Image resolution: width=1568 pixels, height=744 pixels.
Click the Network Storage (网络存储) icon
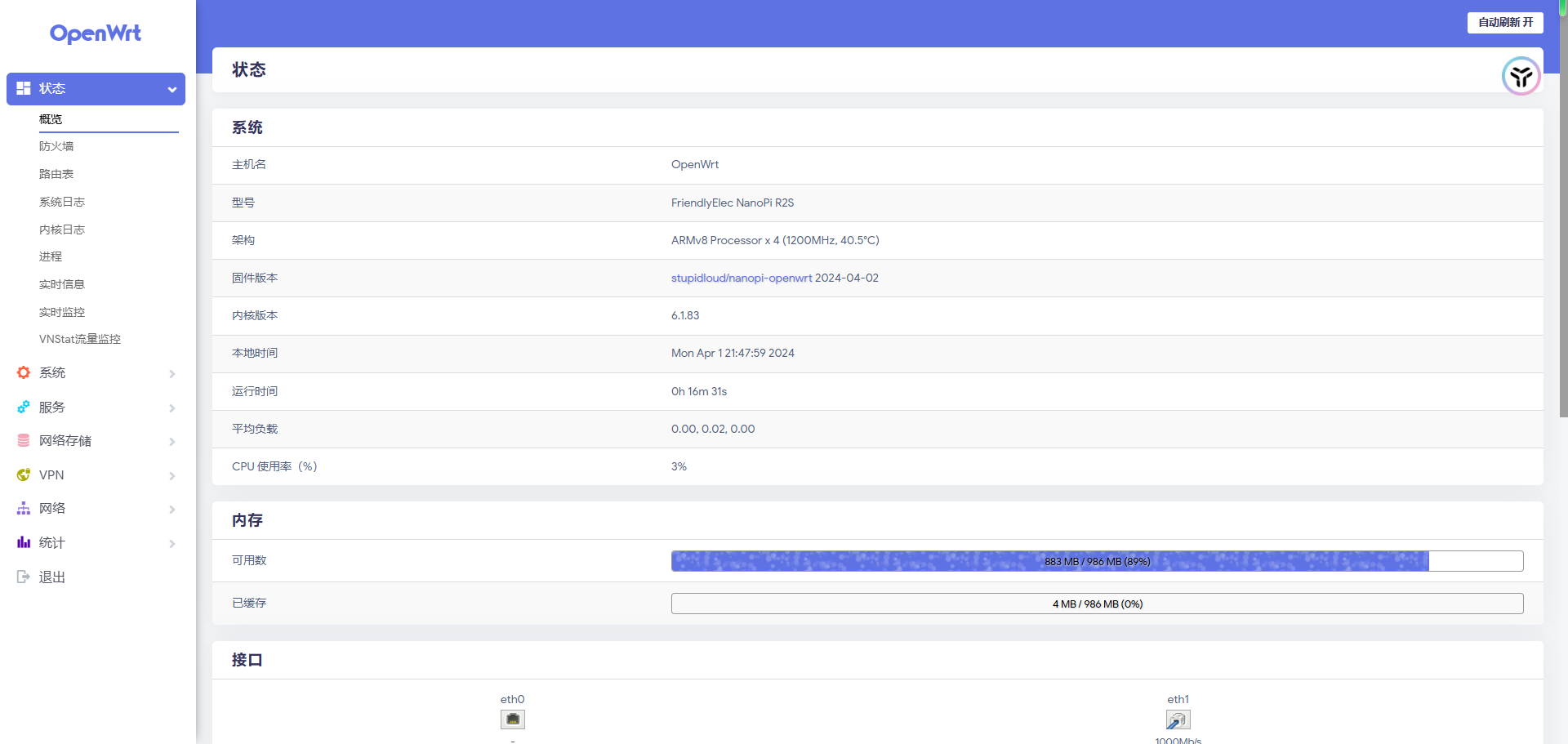(x=24, y=440)
